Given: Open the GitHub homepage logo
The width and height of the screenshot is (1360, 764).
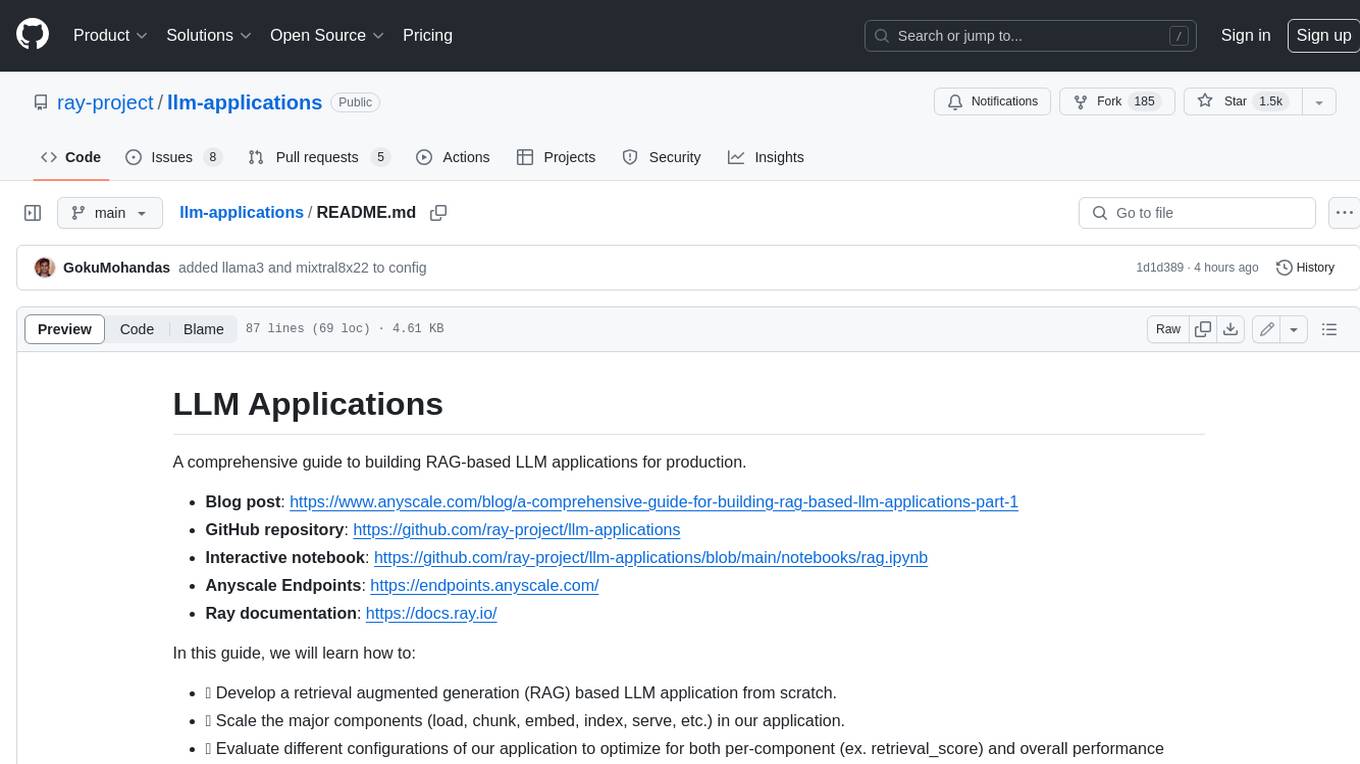Looking at the screenshot, I should [32, 35].
